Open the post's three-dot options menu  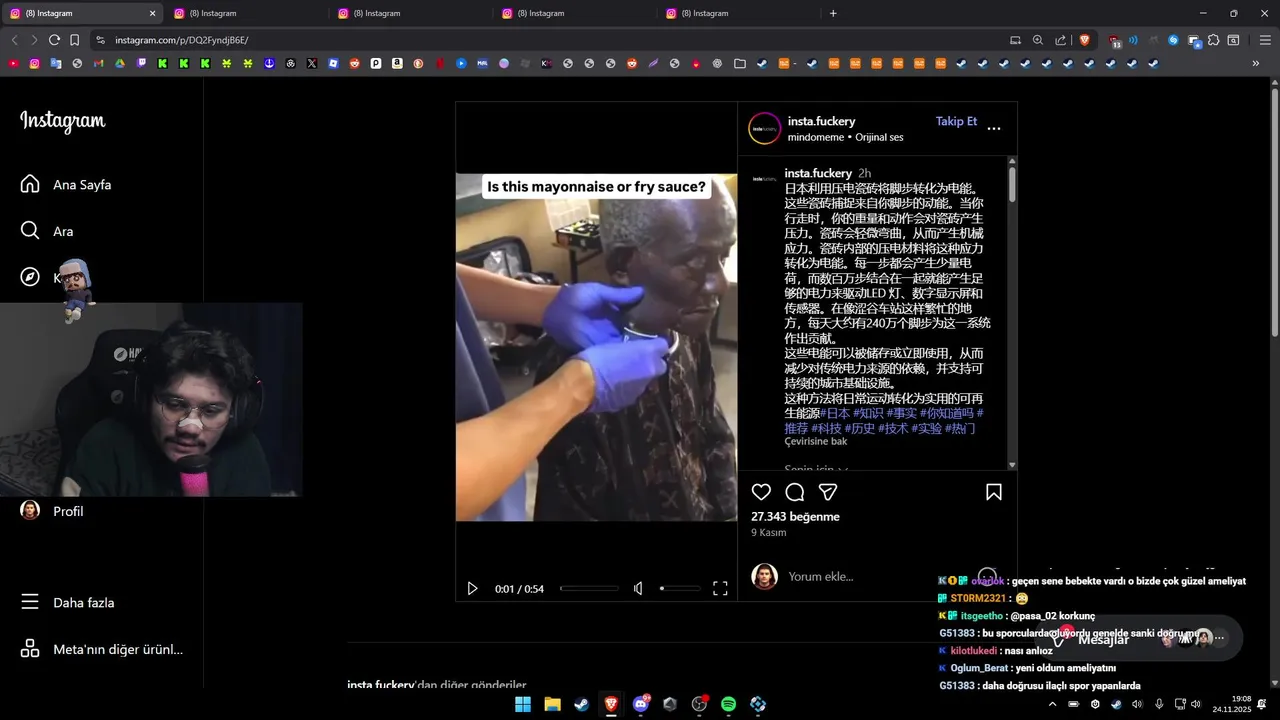click(x=994, y=128)
